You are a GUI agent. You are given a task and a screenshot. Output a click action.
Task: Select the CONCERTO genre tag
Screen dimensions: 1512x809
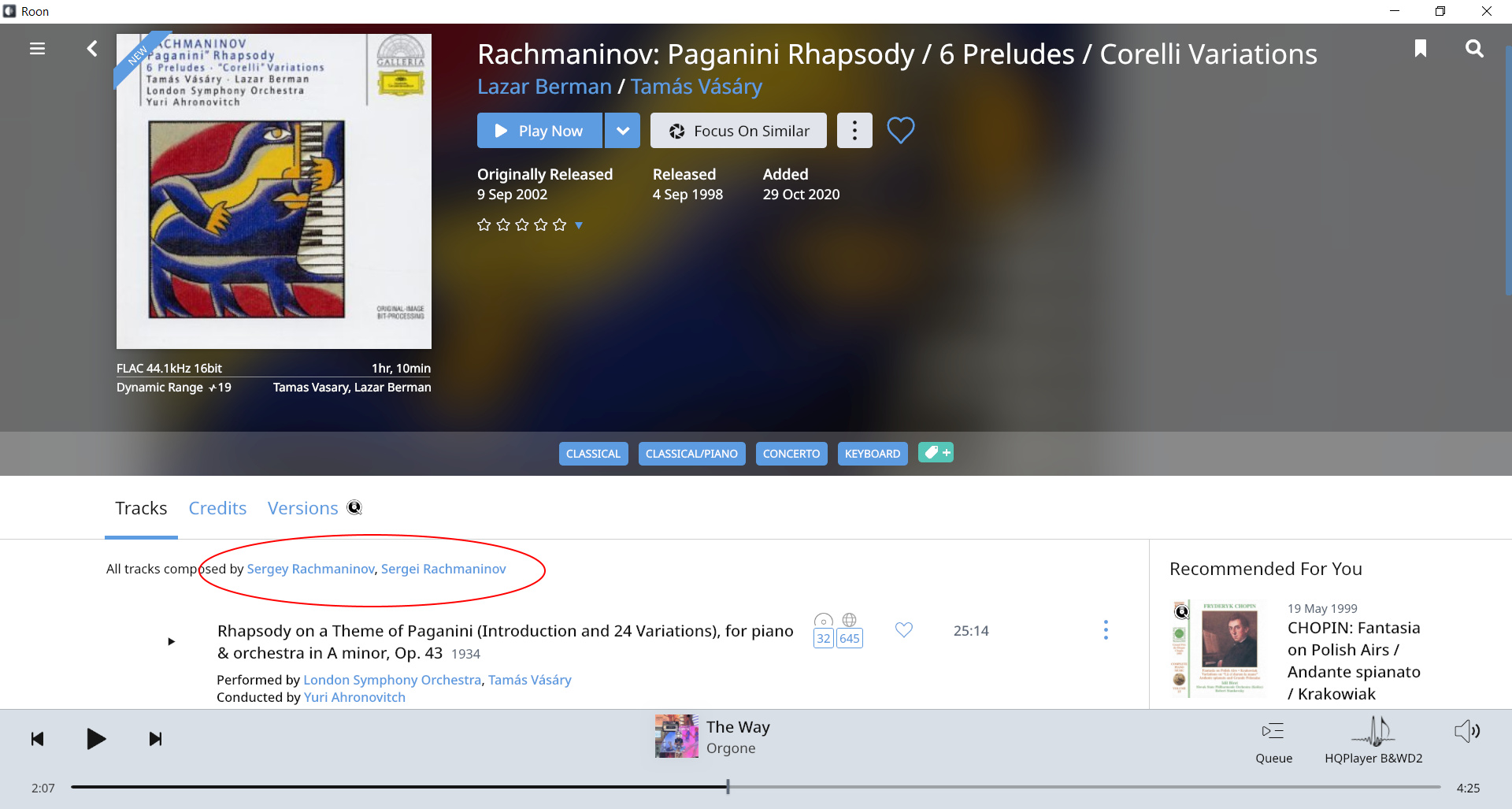791,454
